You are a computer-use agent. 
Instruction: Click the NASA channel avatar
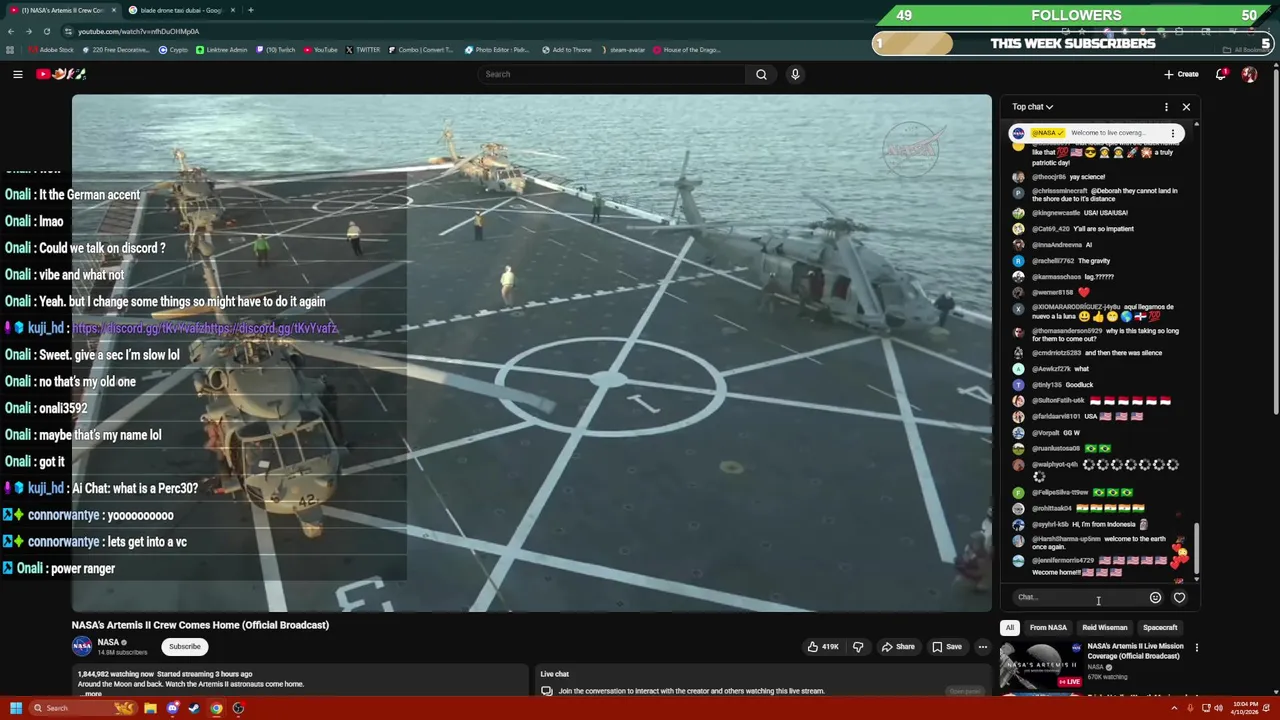82,646
